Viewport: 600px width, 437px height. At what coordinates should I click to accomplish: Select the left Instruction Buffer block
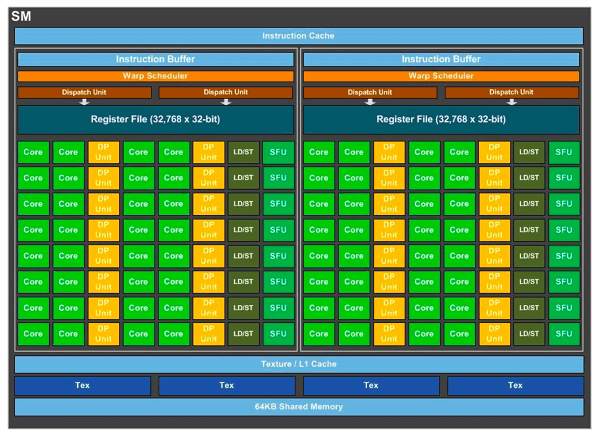(x=155, y=59)
